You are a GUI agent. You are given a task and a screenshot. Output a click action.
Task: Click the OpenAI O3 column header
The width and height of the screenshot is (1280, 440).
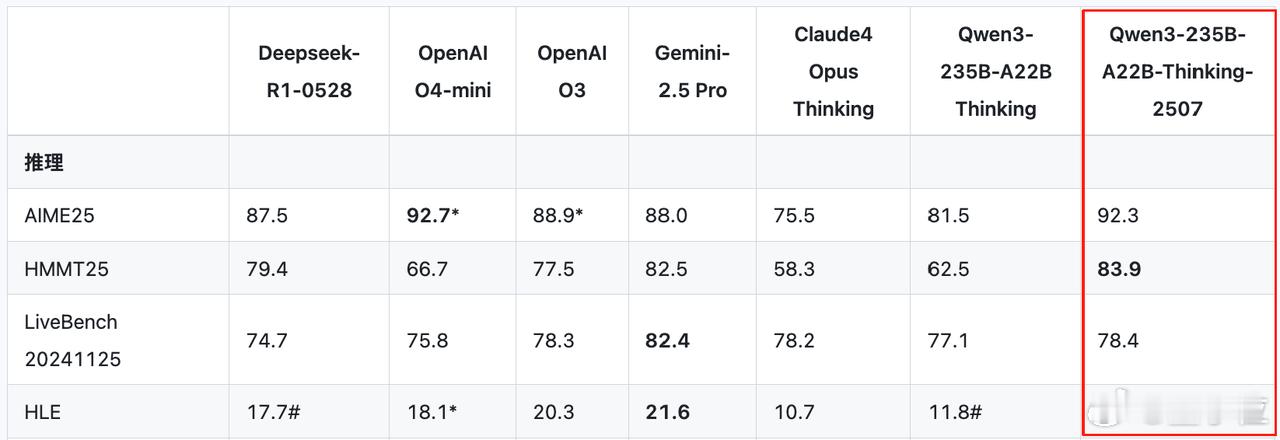tap(572, 71)
